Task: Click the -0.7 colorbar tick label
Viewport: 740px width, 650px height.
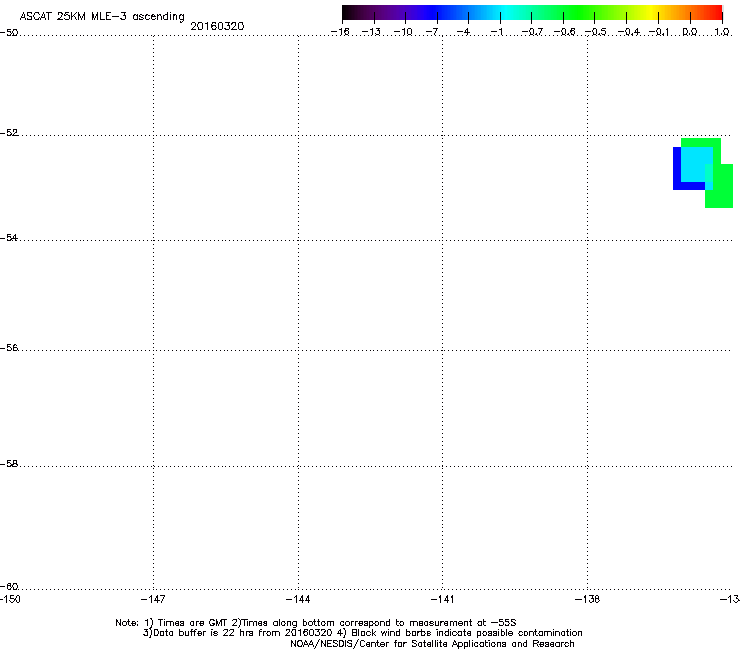Action: 532,32
